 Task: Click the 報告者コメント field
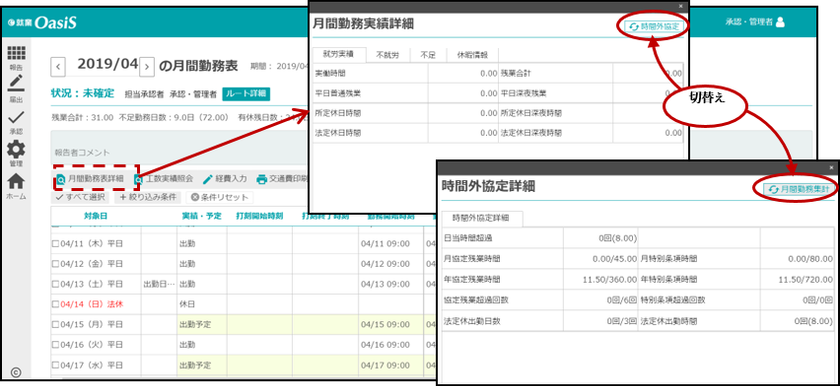(179, 152)
